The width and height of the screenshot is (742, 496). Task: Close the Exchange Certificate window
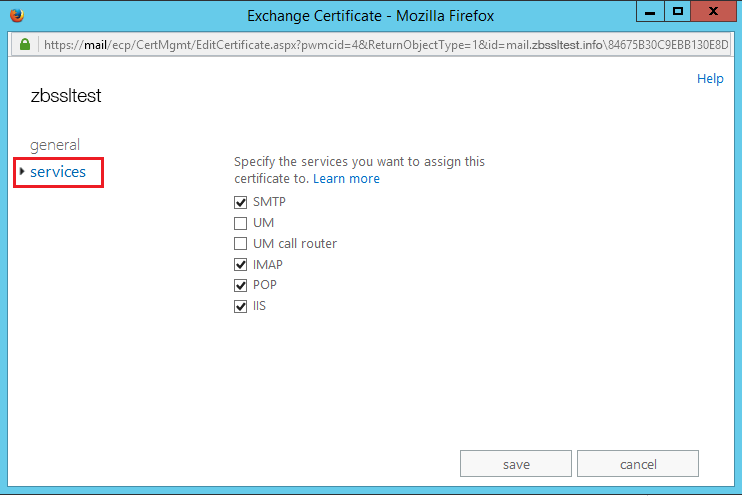713,14
